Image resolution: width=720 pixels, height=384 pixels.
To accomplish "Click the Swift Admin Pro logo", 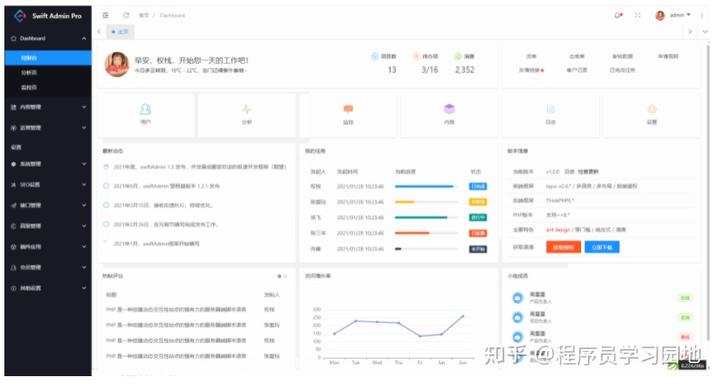I will click(48, 16).
